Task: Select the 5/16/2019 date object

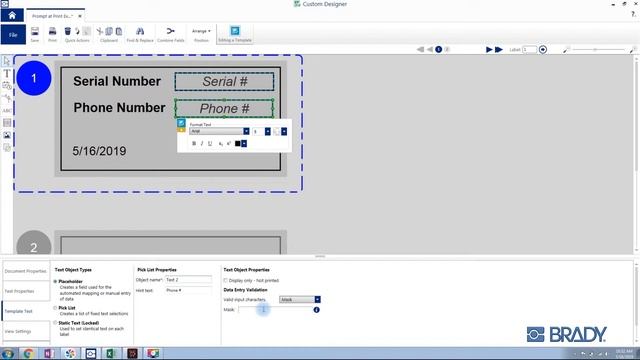Action: [x=99, y=151]
